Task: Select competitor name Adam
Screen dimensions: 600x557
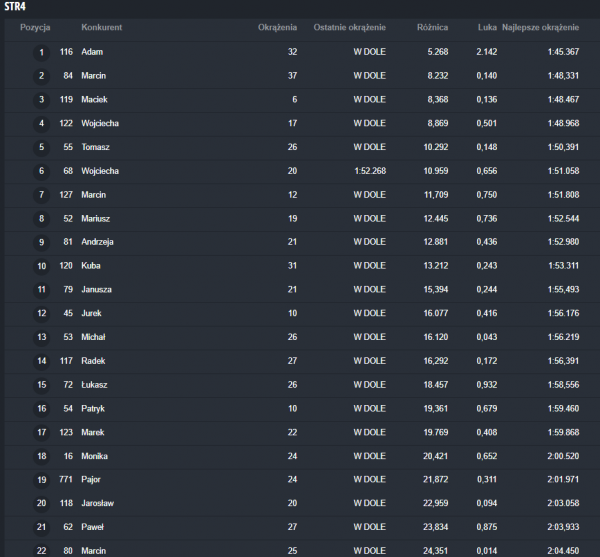Action: [92, 52]
